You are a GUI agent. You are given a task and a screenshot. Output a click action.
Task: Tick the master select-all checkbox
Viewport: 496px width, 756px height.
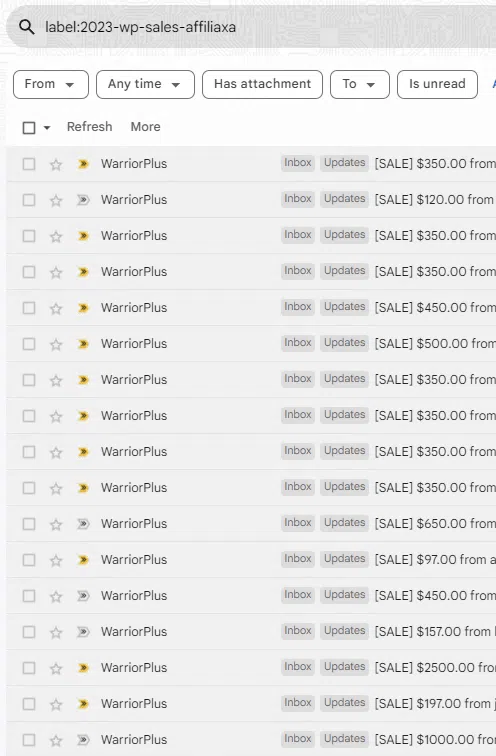click(x=29, y=128)
